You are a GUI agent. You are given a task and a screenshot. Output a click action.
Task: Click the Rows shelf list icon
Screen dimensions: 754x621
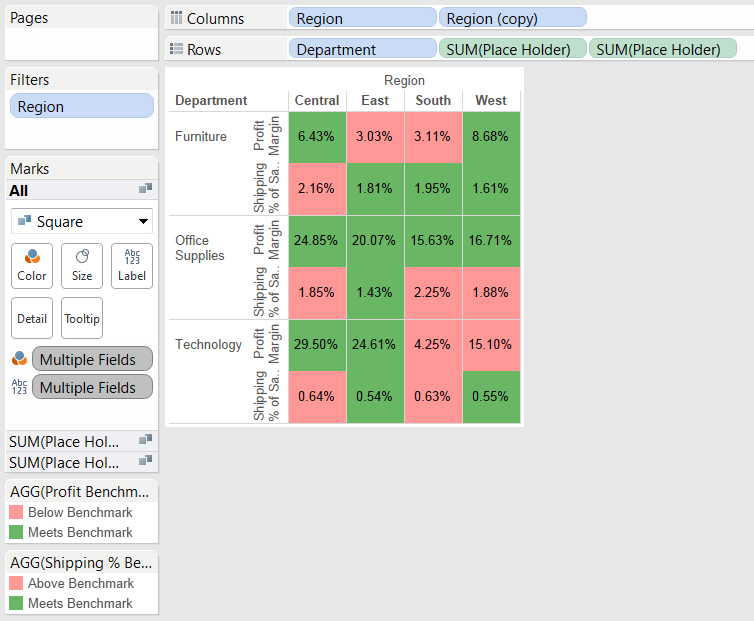tap(176, 49)
